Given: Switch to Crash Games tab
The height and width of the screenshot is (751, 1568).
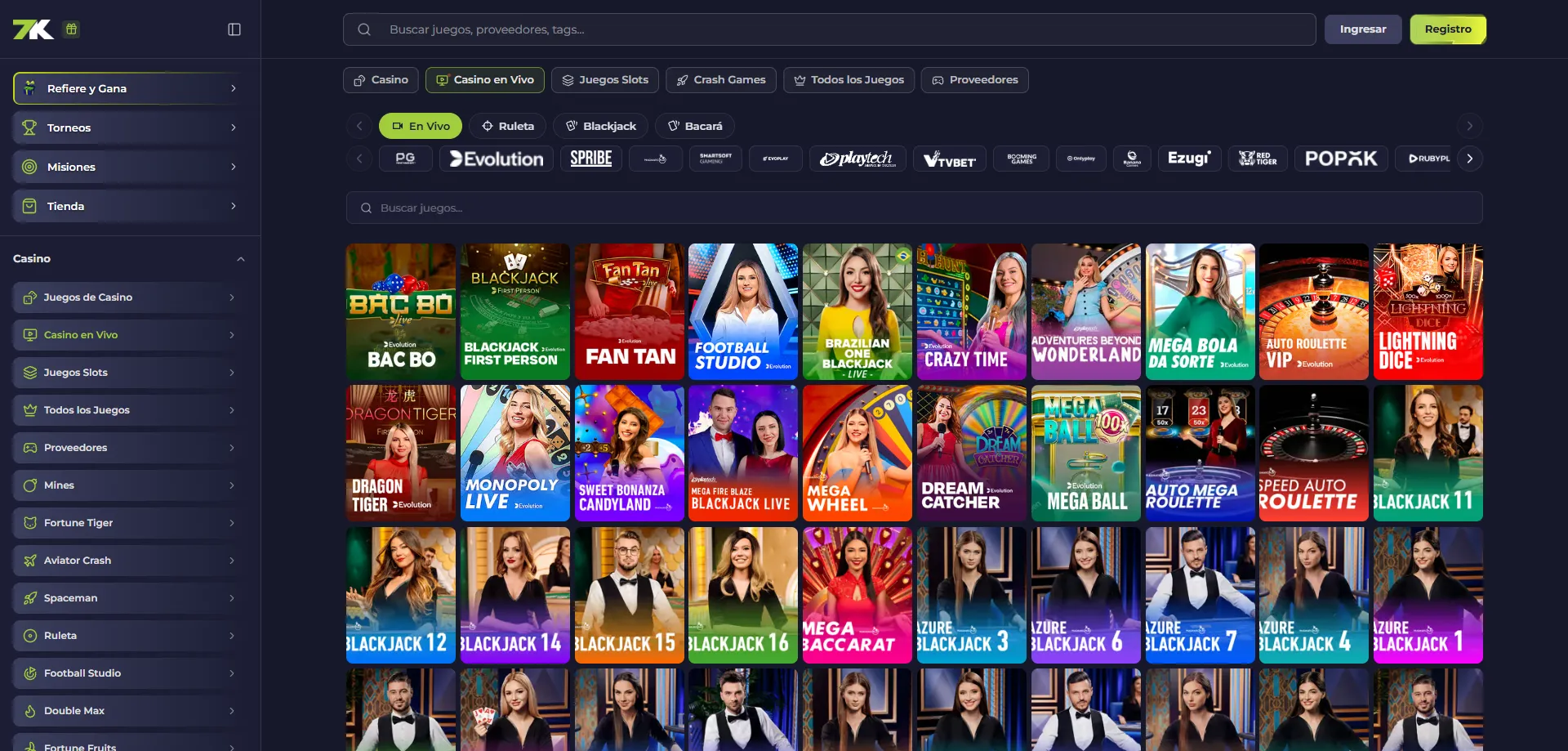Looking at the screenshot, I should (x=721, y=80).
